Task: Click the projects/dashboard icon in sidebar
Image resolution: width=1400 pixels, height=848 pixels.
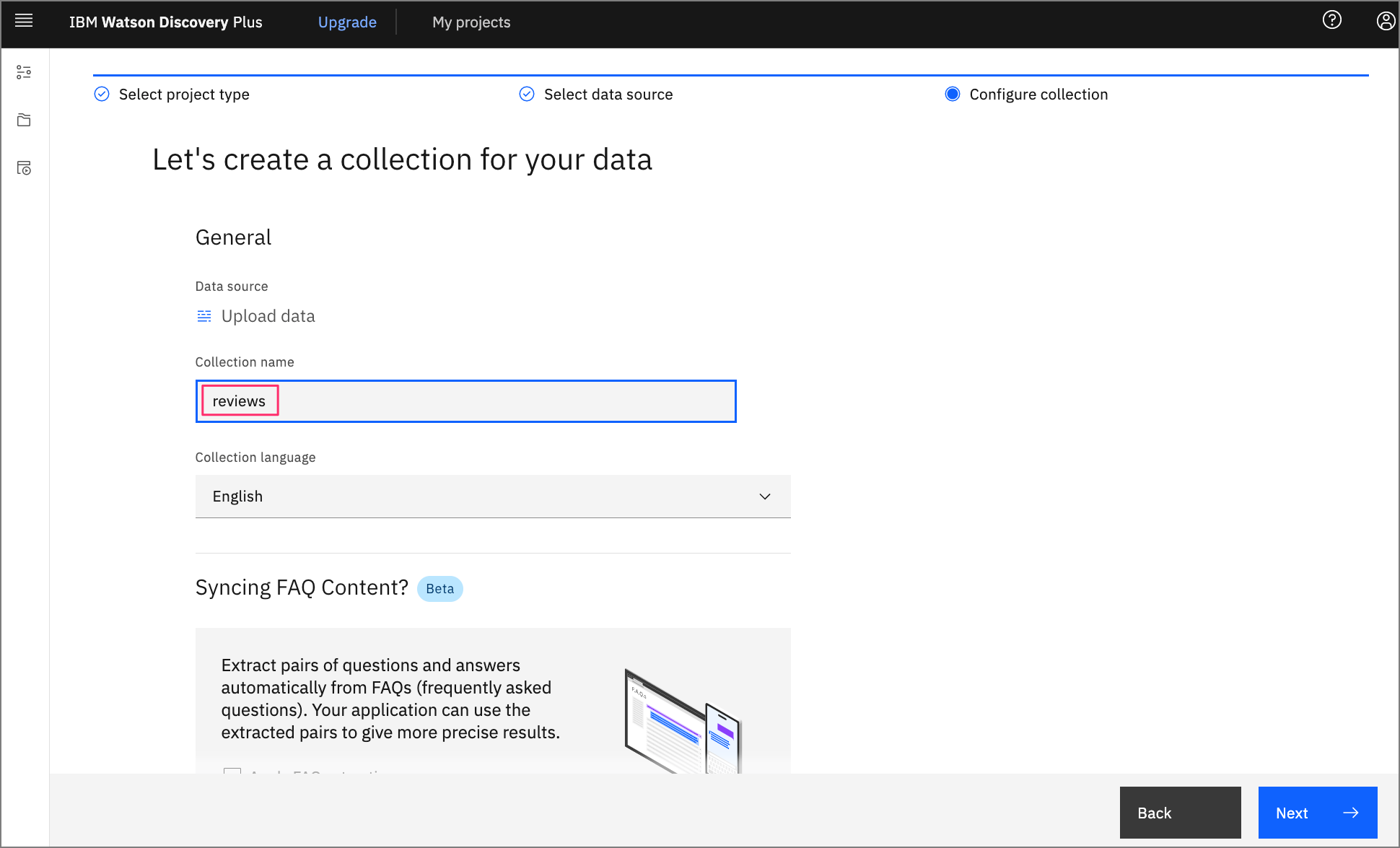Action: [x=25, y=119]
